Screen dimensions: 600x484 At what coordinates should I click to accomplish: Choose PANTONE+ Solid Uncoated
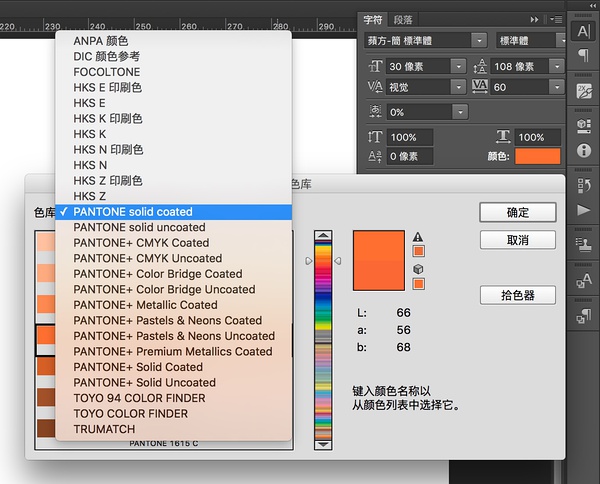174,383
